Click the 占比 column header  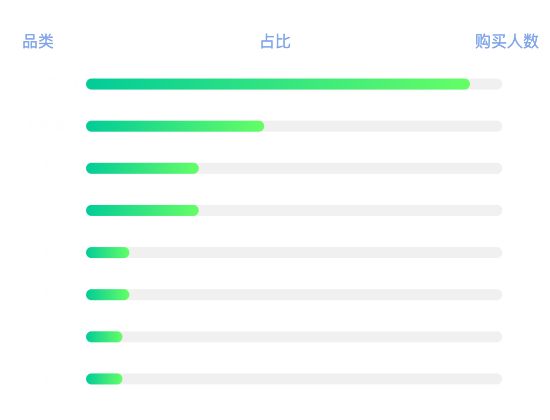tap(275, 41)
